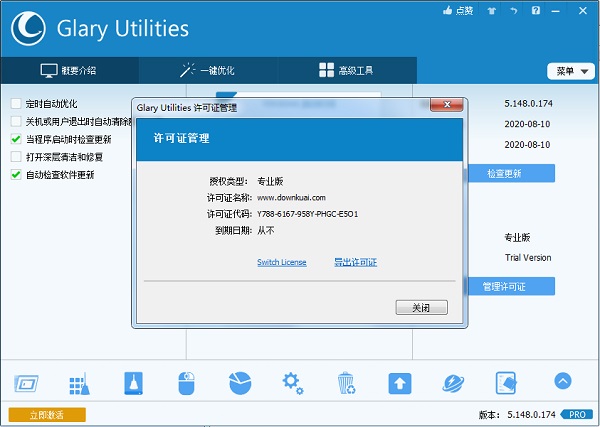This screenshot has width=600, height=427.
Task: Click the mouse icon in bottom toolbar
Action: [187, 383]
